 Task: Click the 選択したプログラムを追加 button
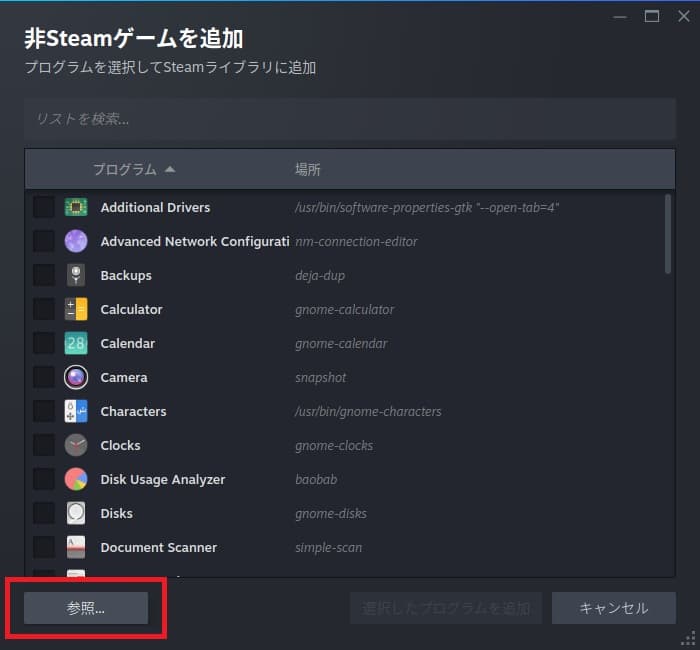point(446,608)
